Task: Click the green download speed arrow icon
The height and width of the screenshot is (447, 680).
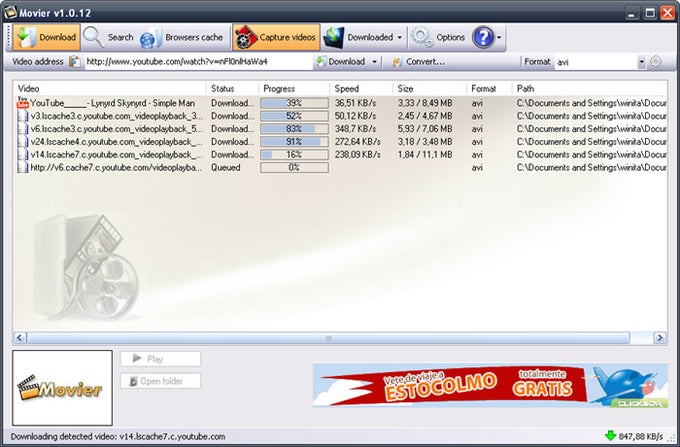Action: coord(610,436)
